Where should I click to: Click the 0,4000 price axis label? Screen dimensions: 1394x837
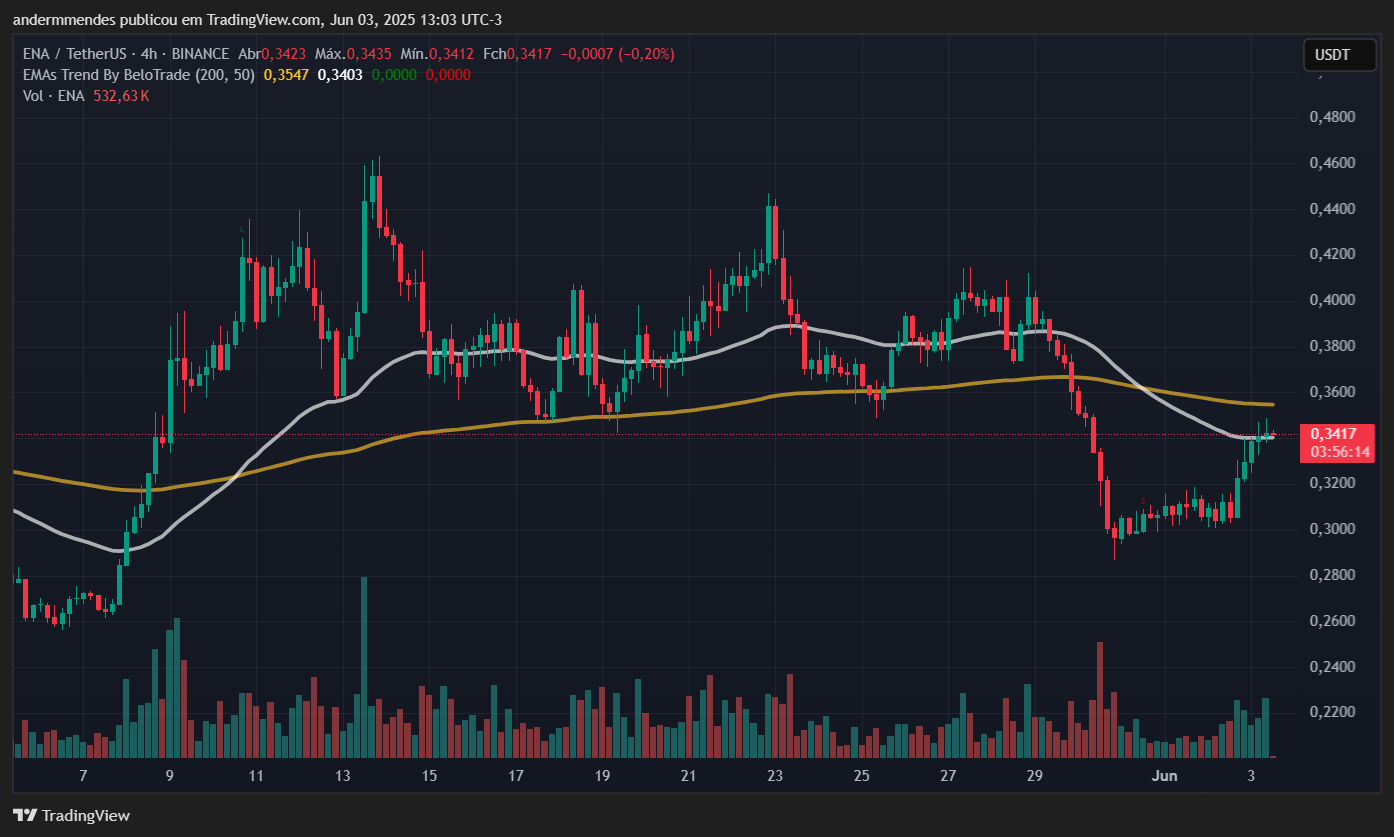(1332, 300)
